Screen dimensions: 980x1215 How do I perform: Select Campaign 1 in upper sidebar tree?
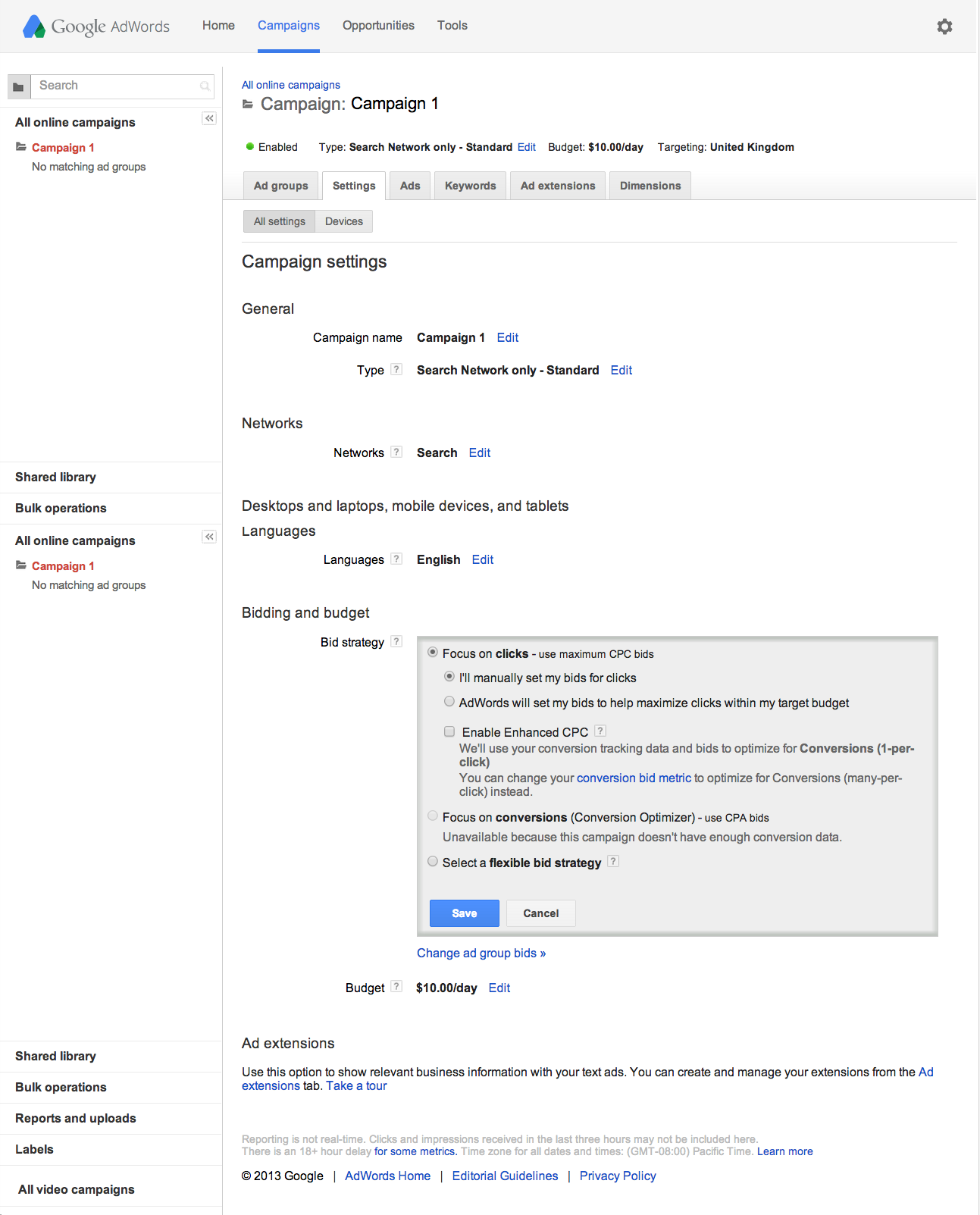coord(63,147)
